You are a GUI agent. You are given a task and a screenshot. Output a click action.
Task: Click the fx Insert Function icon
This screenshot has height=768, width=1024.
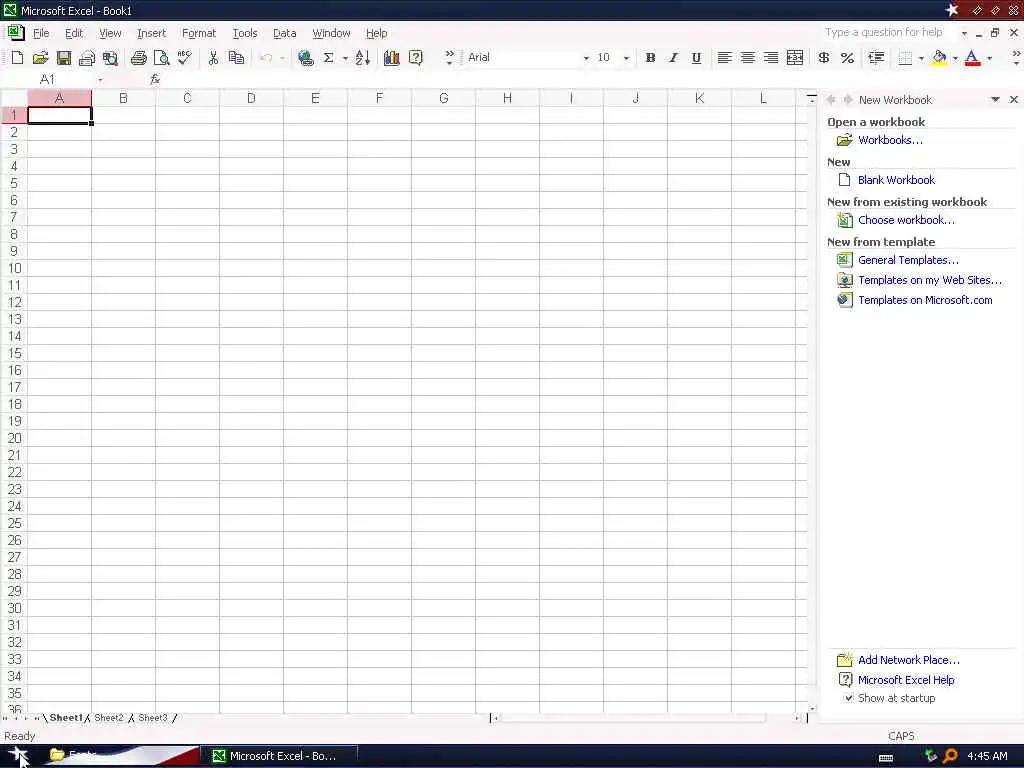pos(155,79)
